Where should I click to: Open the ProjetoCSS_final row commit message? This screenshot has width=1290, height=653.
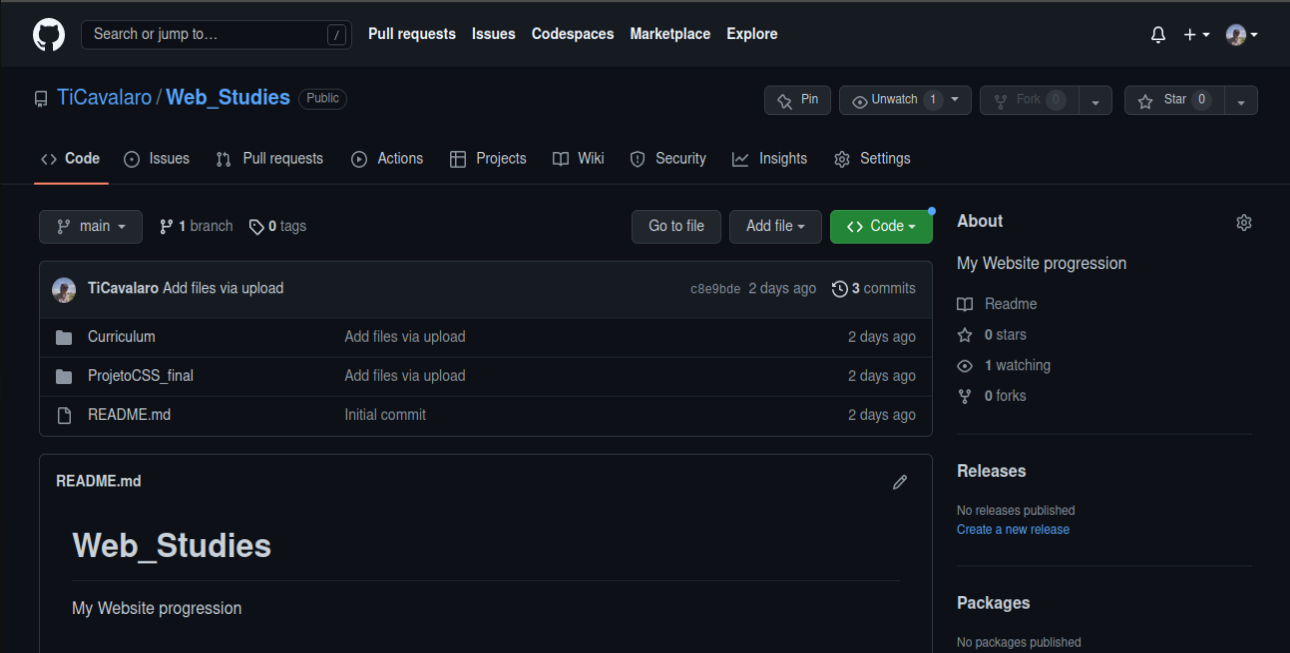[405, 376]
